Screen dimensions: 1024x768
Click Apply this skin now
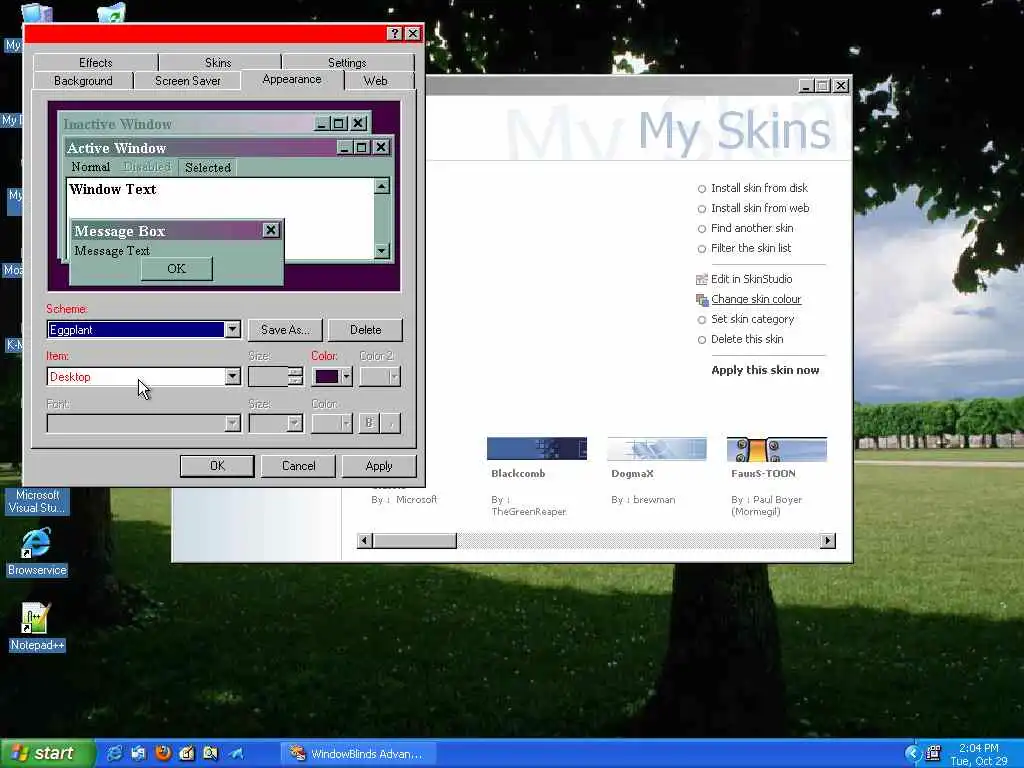[765, 370]
